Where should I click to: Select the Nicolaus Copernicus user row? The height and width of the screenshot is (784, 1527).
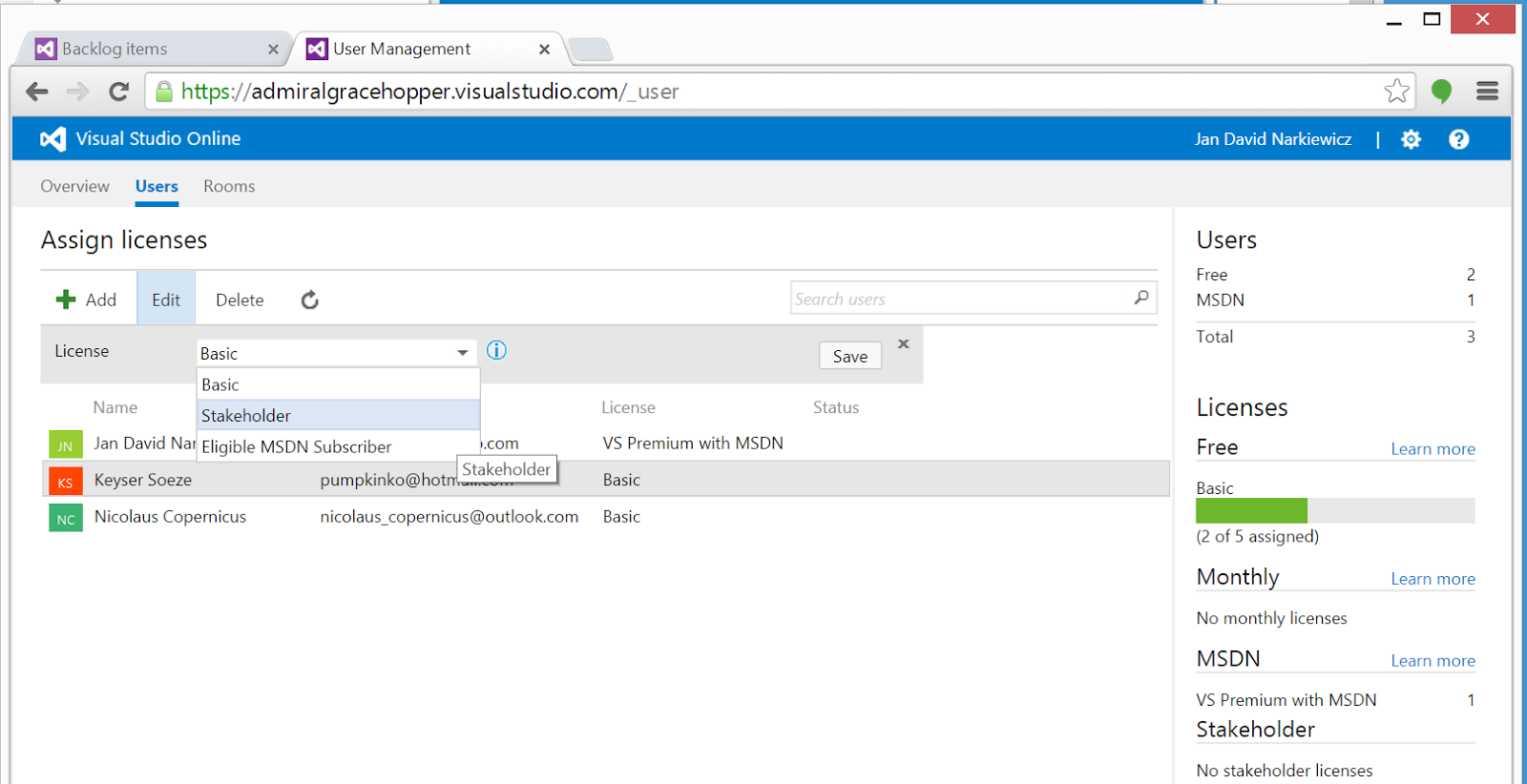click(606, 517)
